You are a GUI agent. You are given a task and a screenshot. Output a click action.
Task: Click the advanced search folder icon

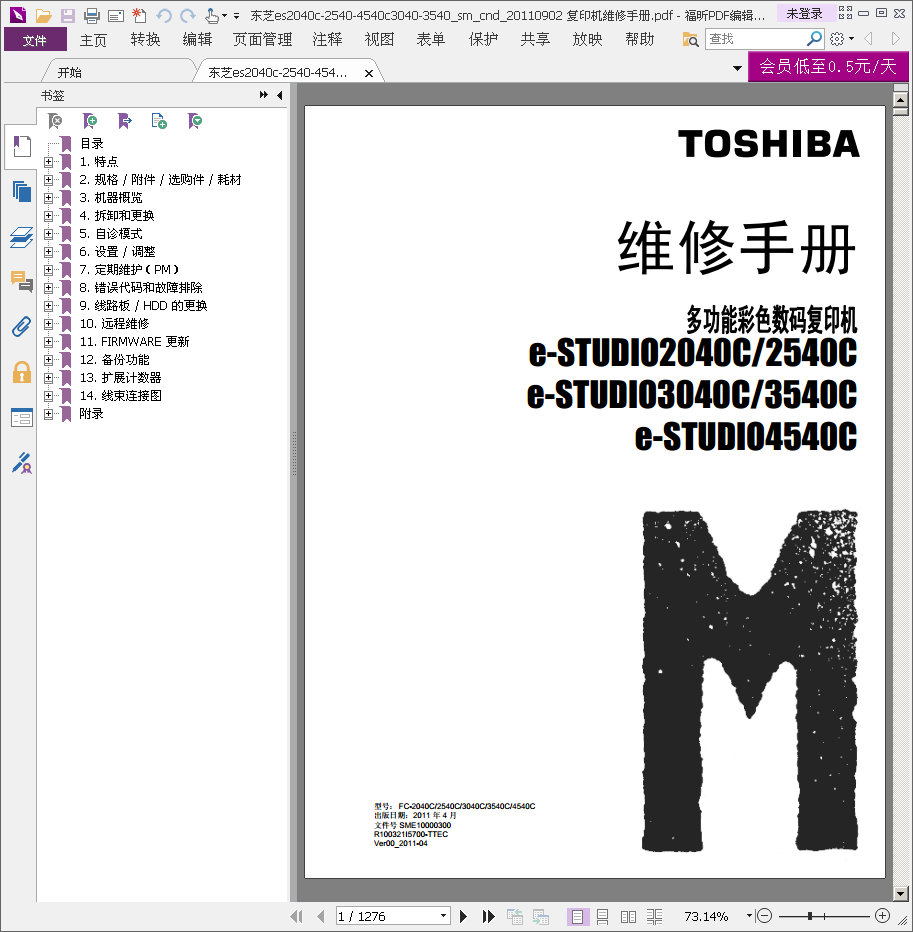pyautogui.click(x=690, y=40)
